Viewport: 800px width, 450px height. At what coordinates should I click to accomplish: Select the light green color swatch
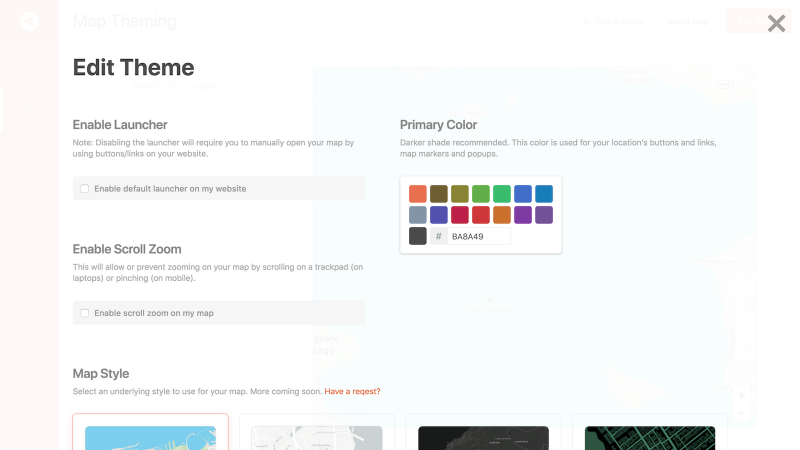[x=481, y=194]
